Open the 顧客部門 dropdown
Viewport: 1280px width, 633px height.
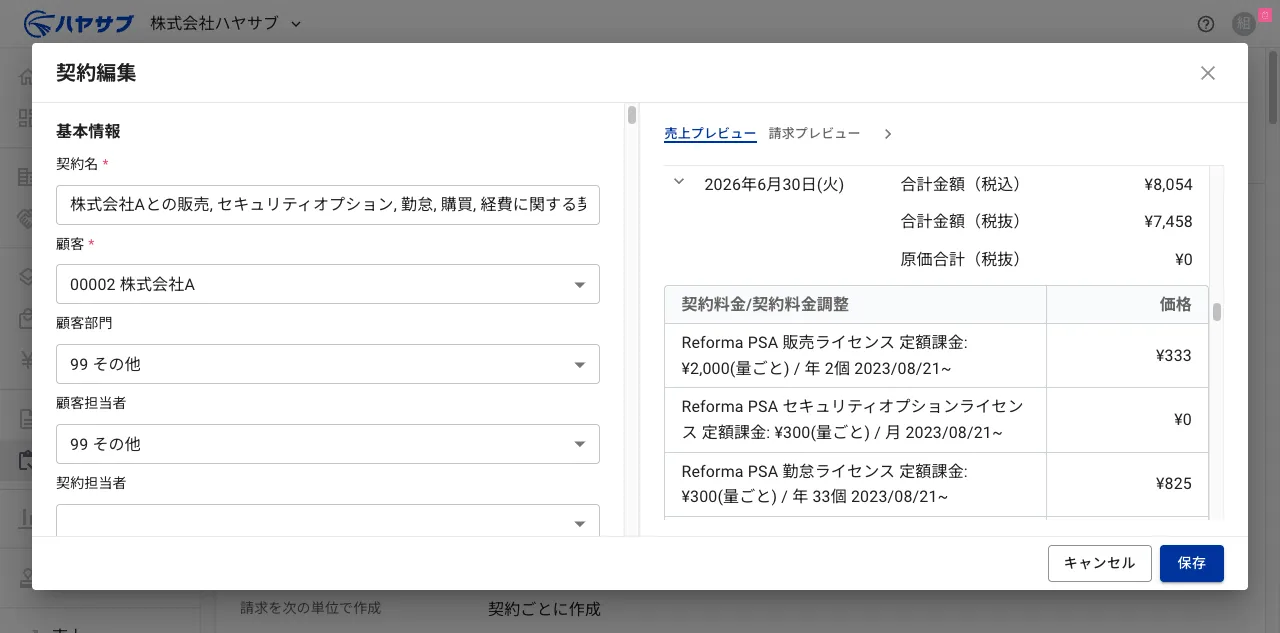pos(328,364)
